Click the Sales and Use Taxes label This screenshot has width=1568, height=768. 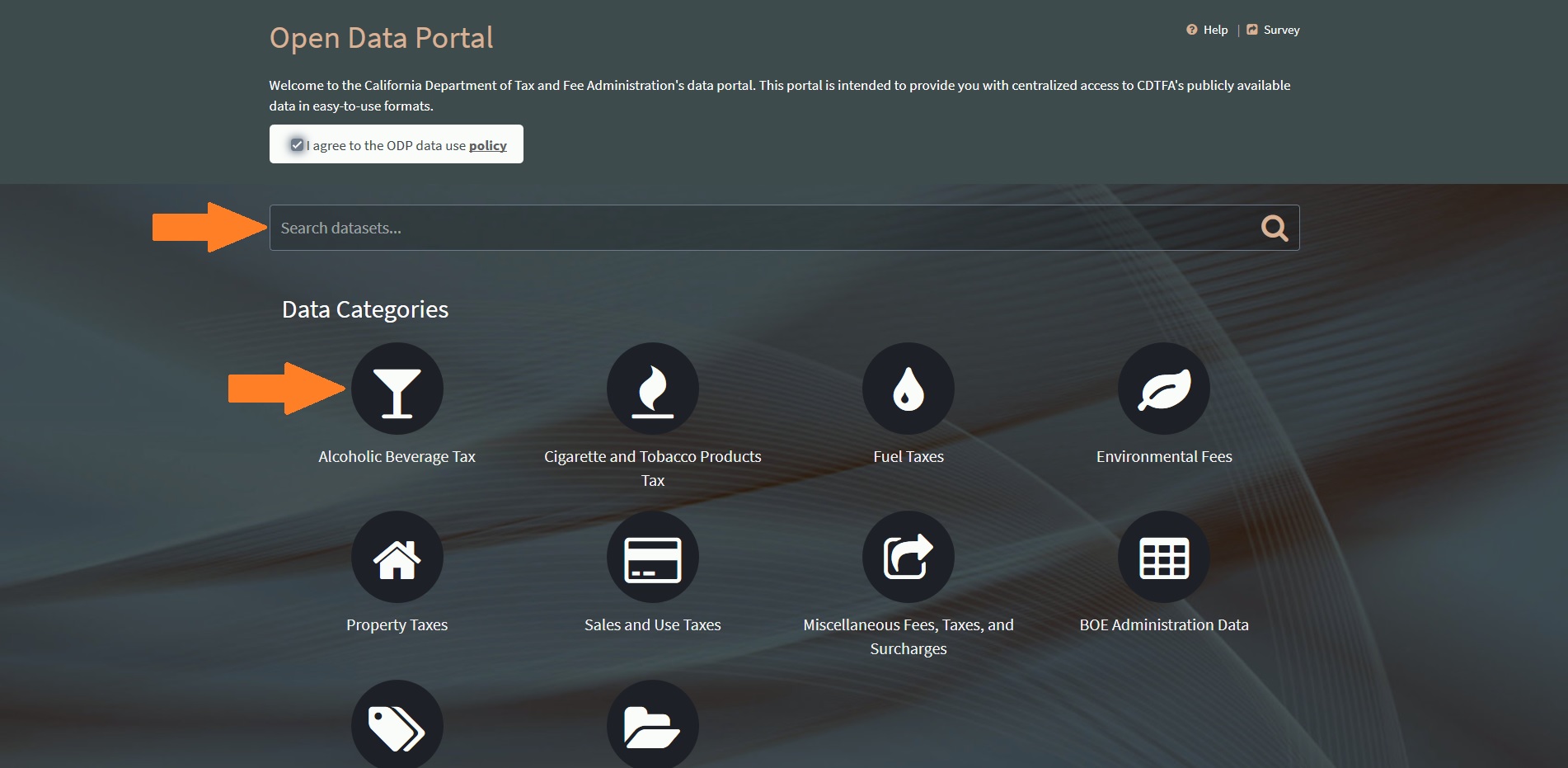652,624
